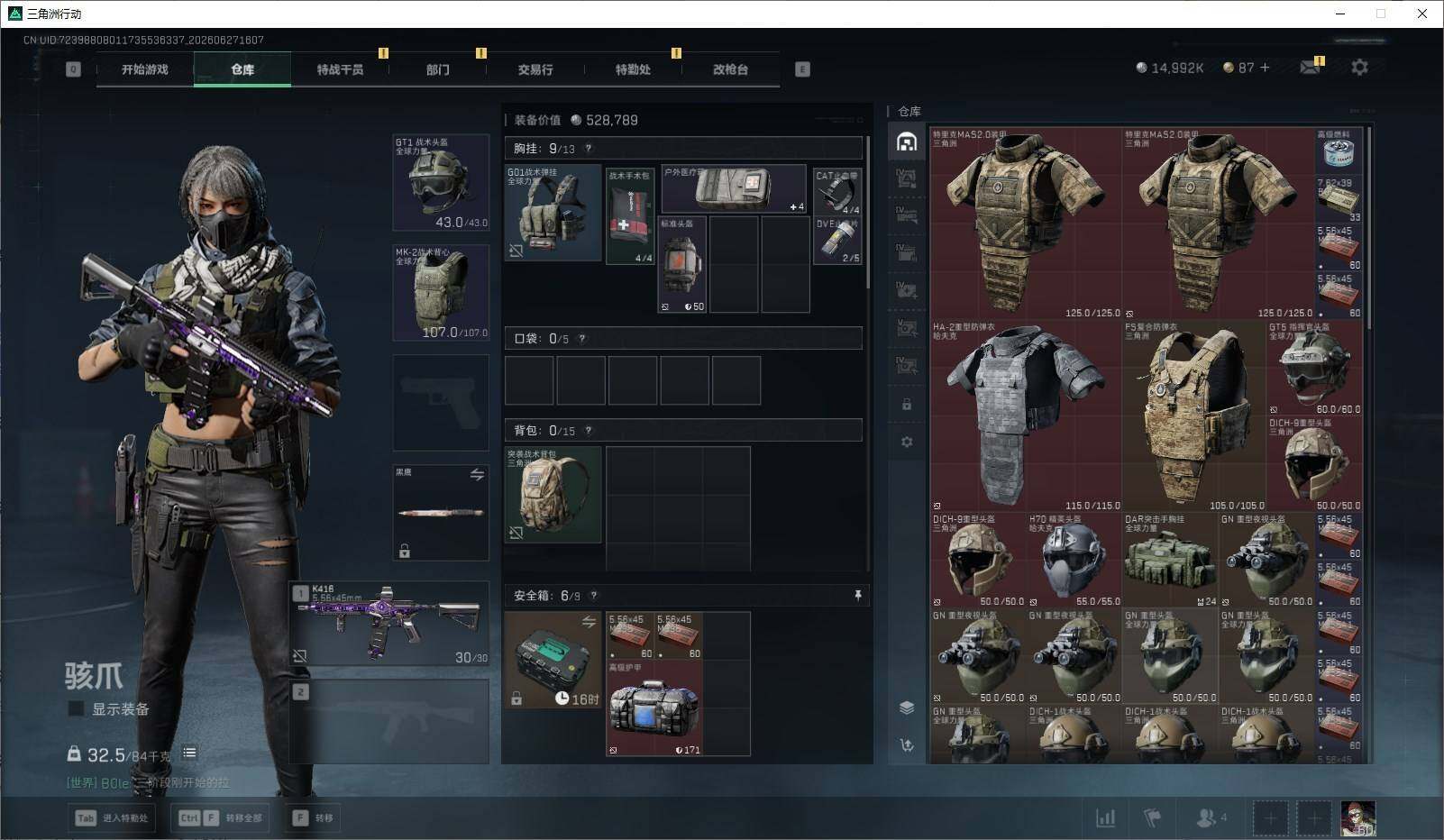Select the main 仓库 stash icon
1444x840 pixels.
[906, 142]
